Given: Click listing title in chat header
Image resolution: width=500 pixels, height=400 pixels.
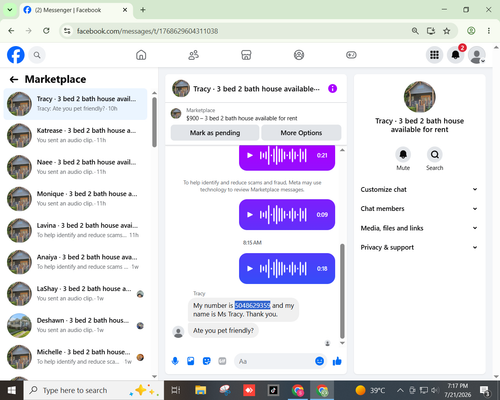Looking at the screenshot, I should coord(256,89).
